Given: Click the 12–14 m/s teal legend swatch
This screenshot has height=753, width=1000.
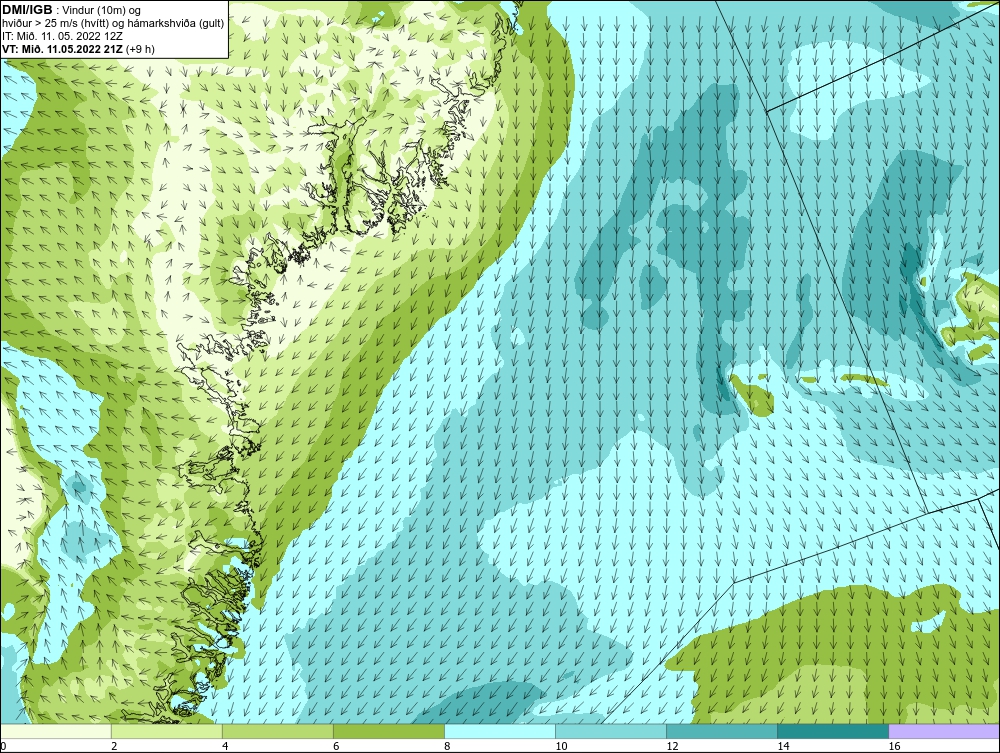Looking at the screenshot, I should pyautogui.click(x=722, y=731).
